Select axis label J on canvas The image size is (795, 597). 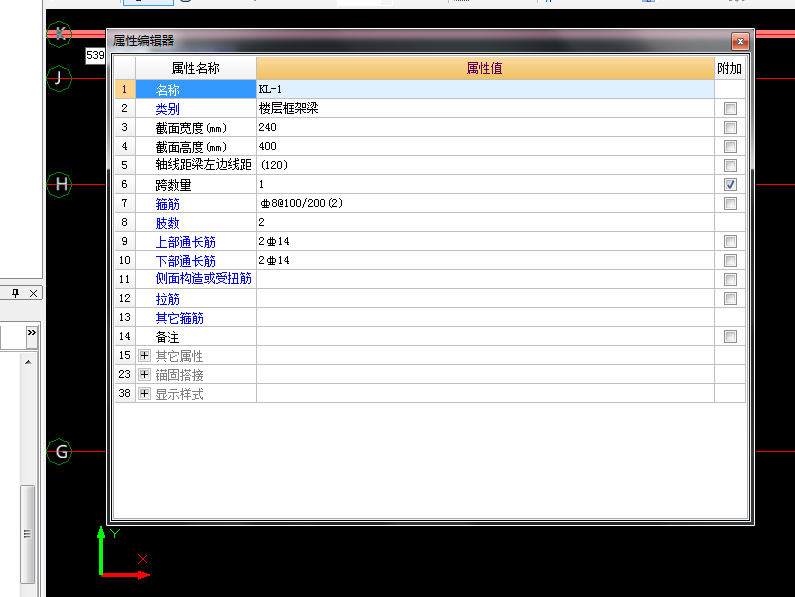point(59,78)
